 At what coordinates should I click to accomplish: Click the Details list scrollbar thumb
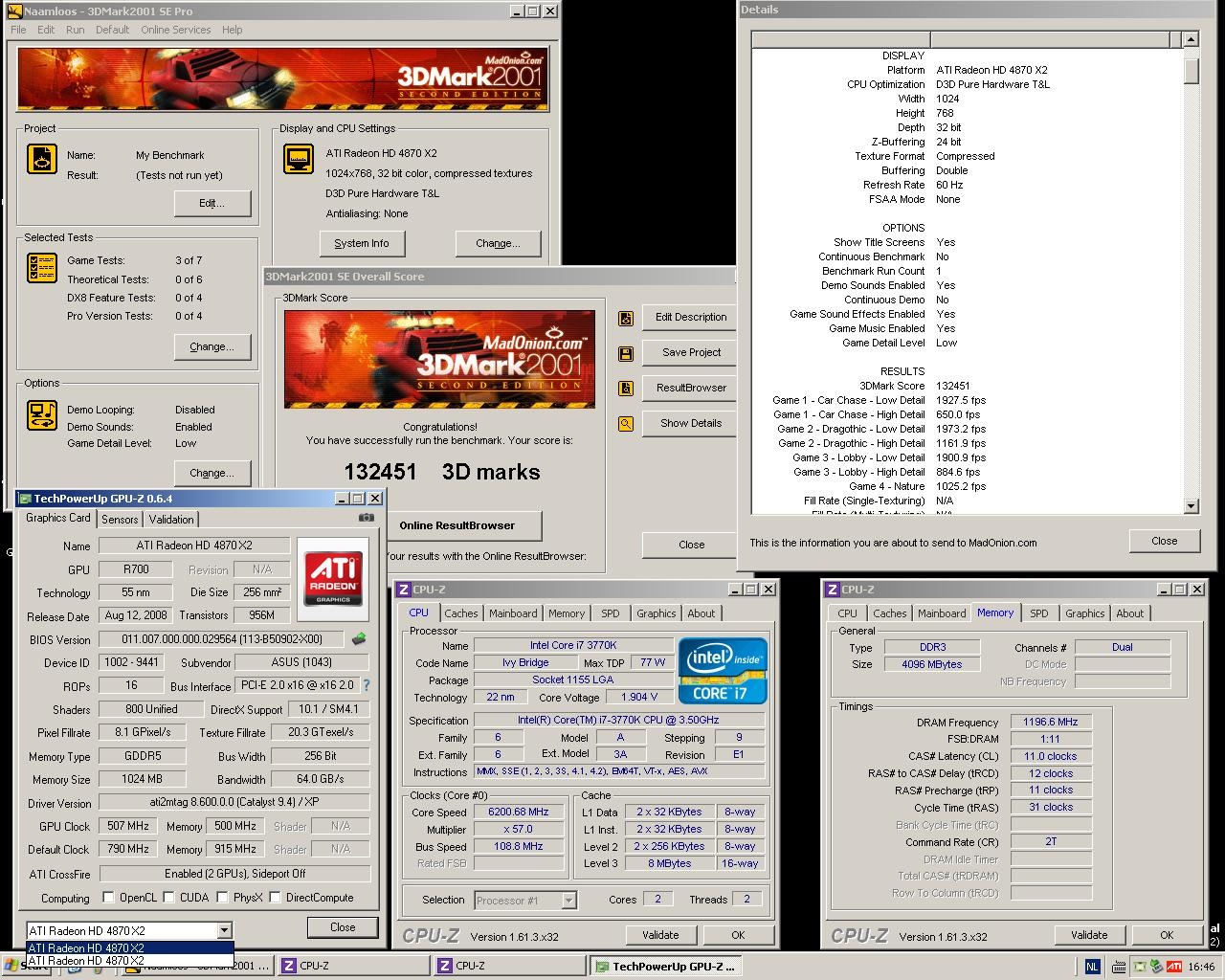tap(1192, 72)
